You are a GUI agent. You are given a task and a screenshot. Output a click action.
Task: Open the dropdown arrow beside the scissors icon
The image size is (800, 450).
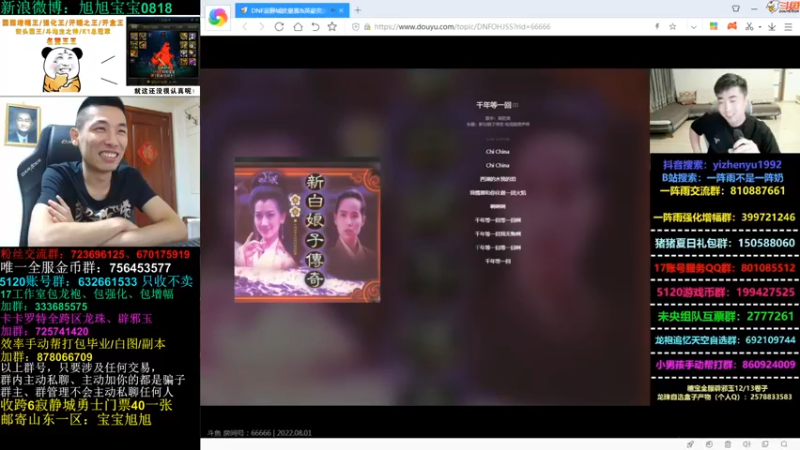(760, 27)
